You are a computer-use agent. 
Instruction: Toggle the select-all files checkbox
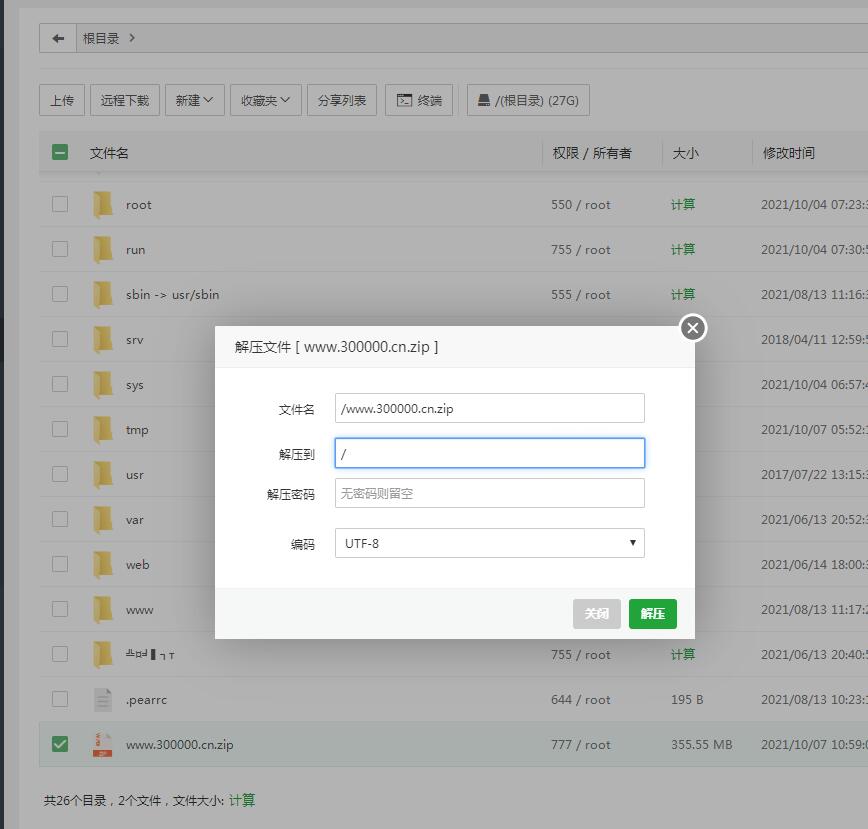click(60, 153)
